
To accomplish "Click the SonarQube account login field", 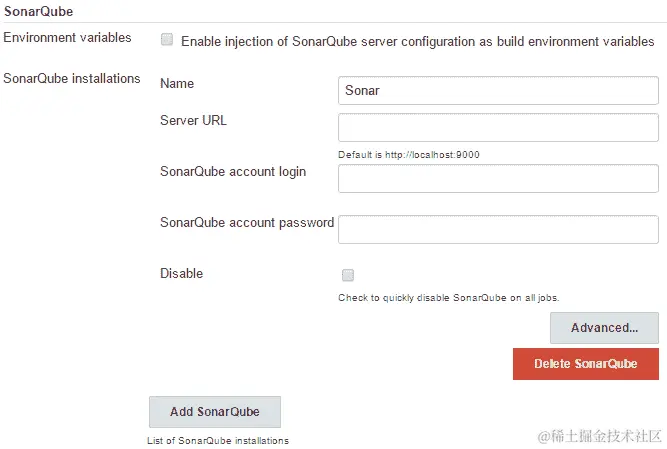I will (498, 179).
